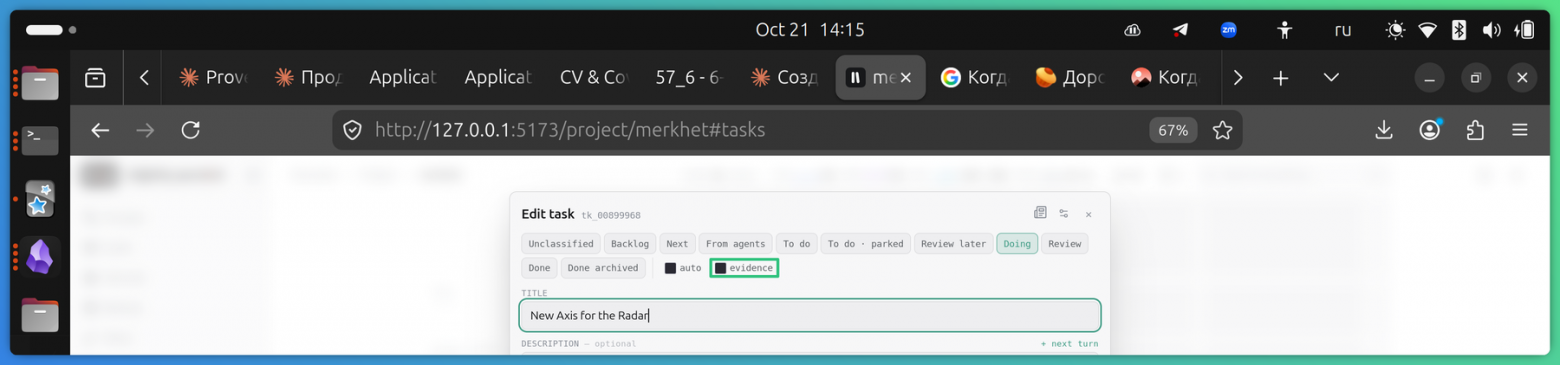The image size is (1560, 365).
Task: Click the cloud tray icon
Action: click(1132, 30)
